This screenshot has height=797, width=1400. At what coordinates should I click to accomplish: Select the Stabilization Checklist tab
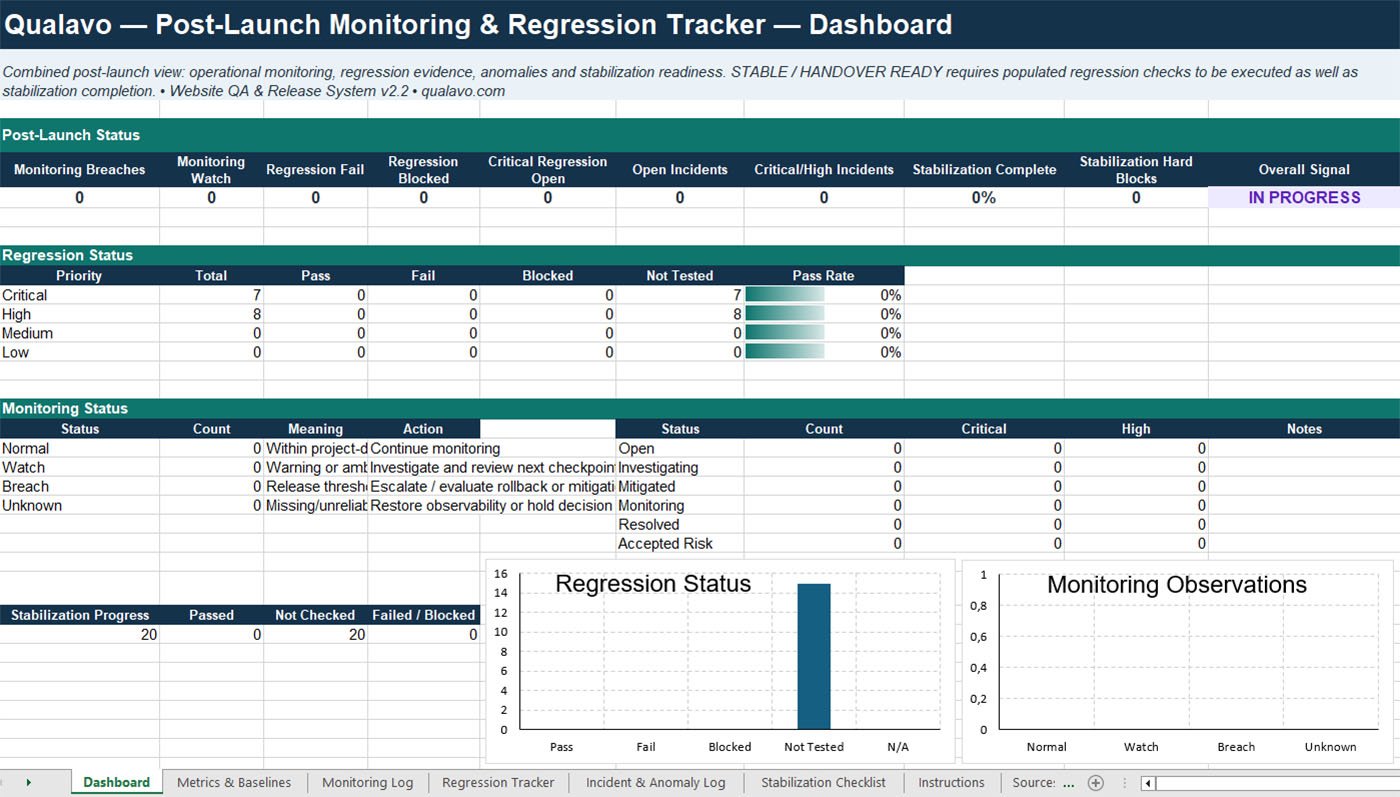pyautogui.click(x=823, y=783)
